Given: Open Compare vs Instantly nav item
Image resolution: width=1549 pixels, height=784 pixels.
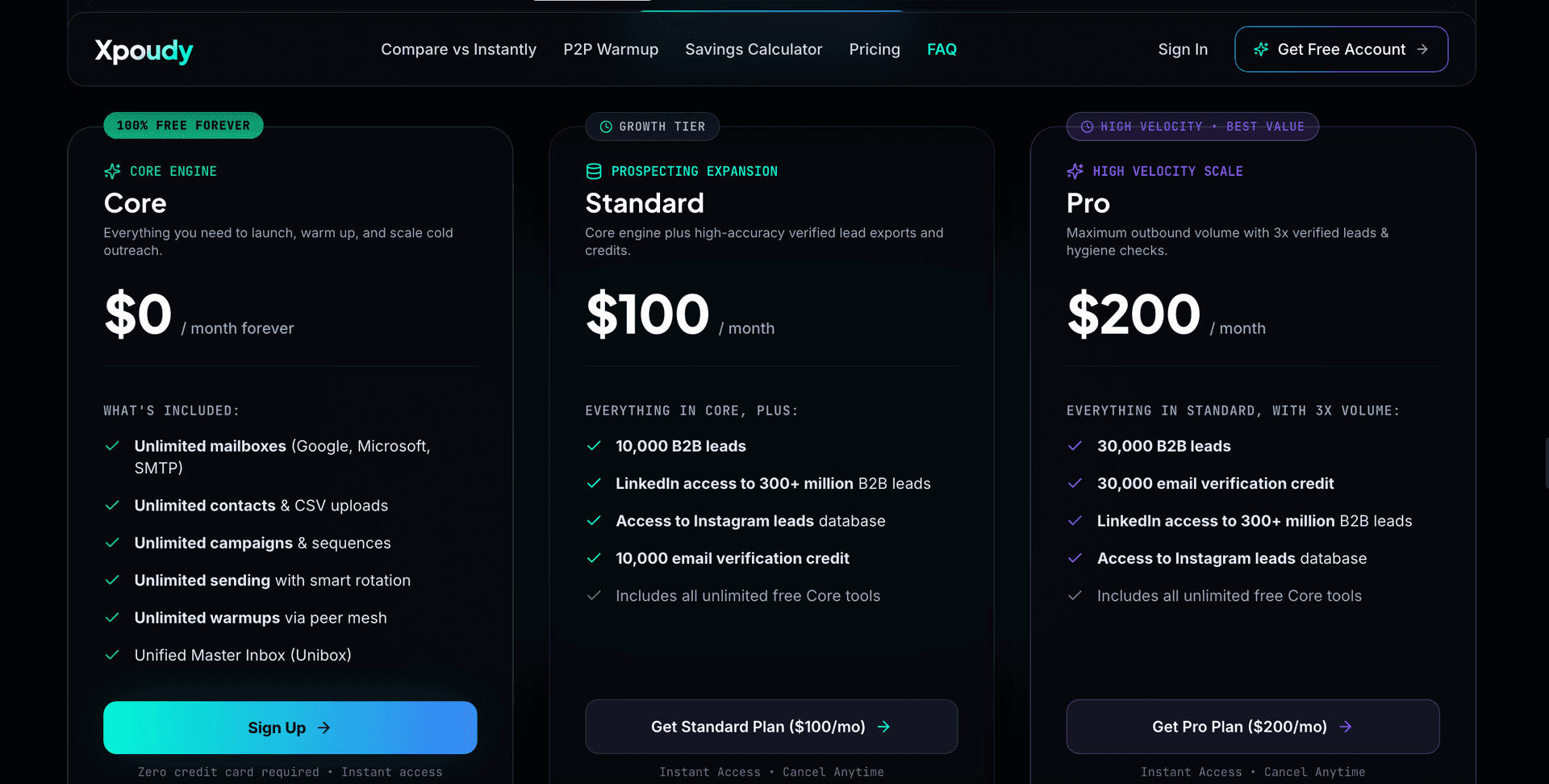Looking at the screenshot, I should pos(458,49).
